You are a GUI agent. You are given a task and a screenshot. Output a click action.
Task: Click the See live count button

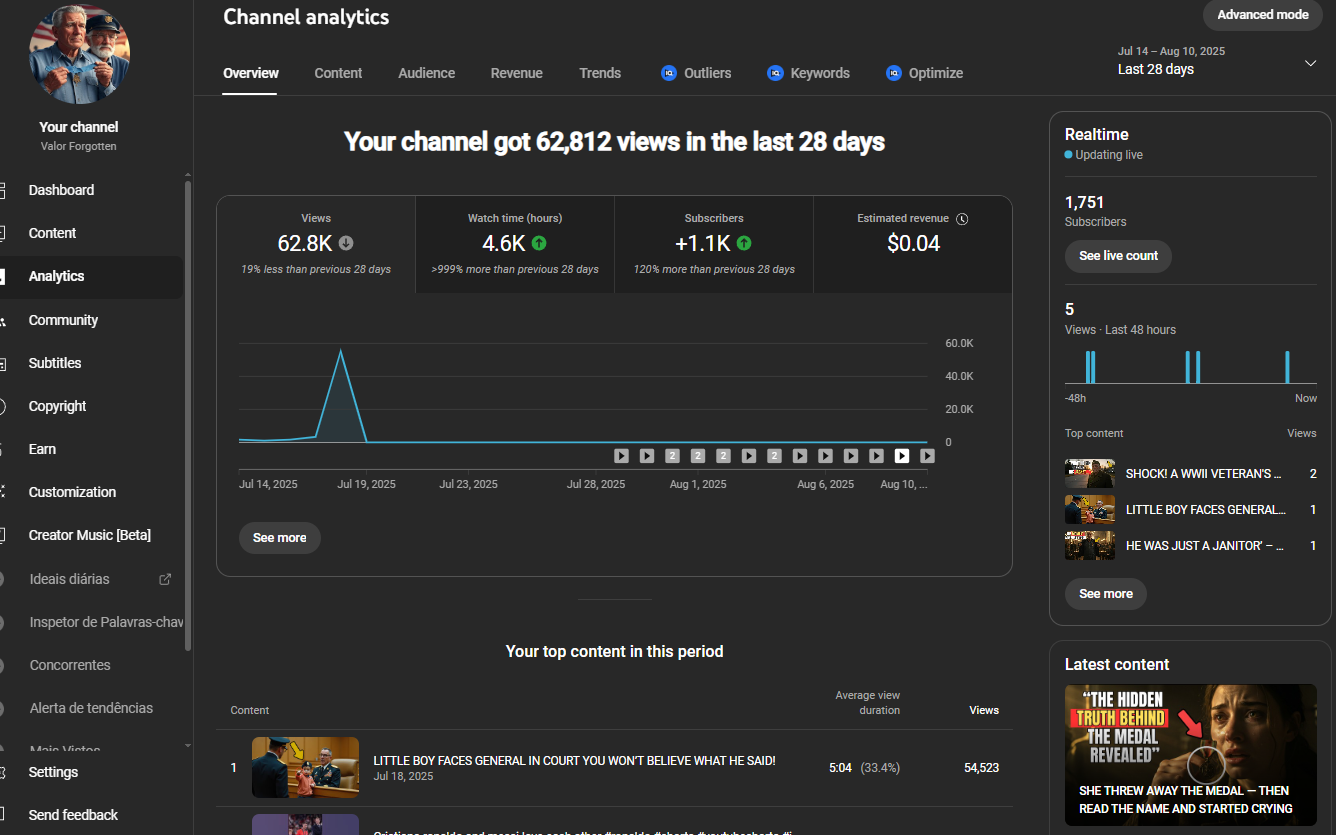[x=1118, y=256]
